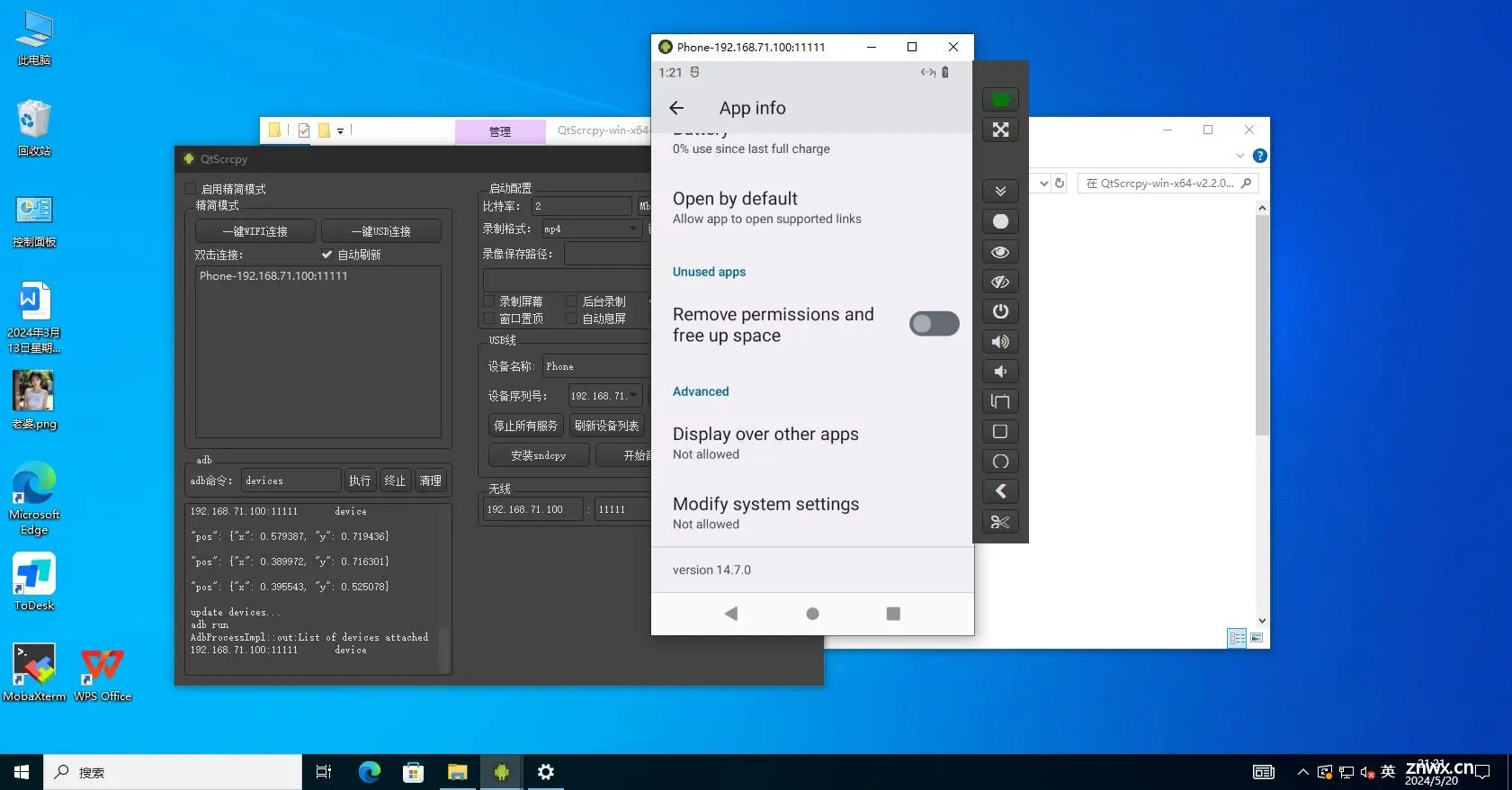
Task: Click the Explorer refresh icon
Action: click(x=1060, y=183)
